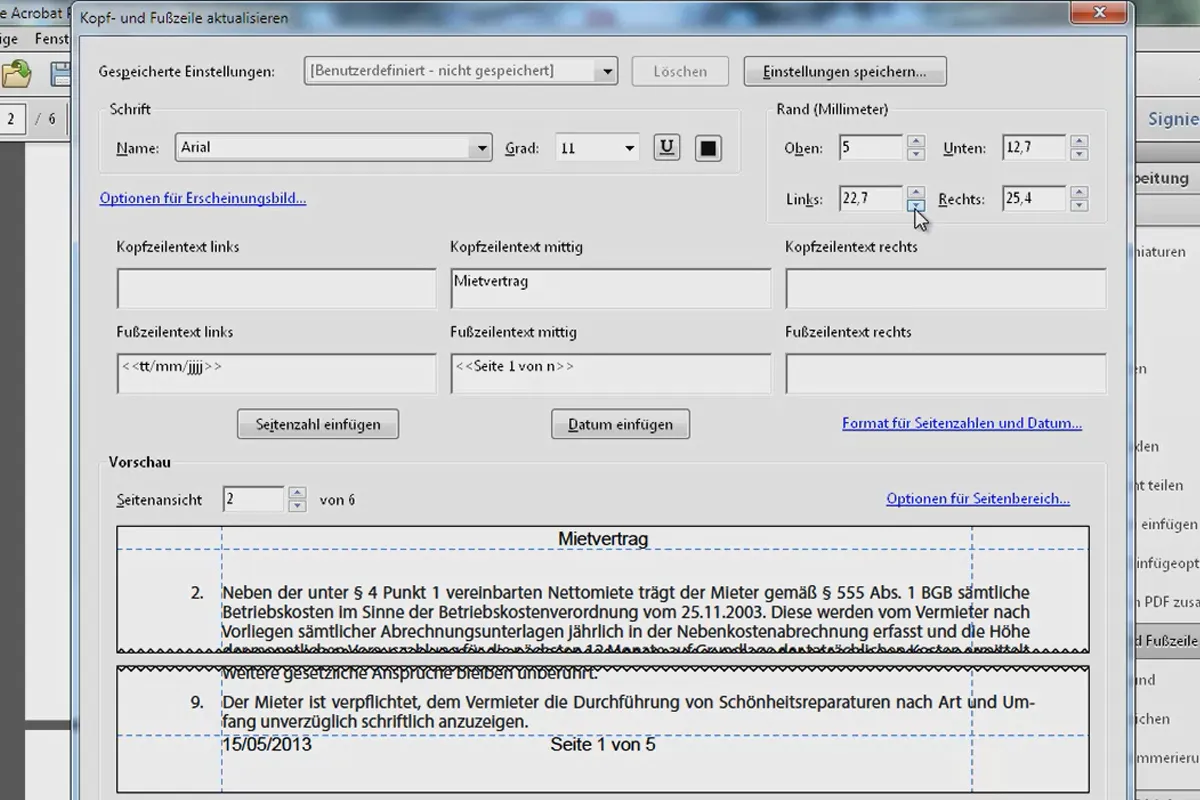Click Einstellungen speichern button
This screenshot has width=1200, height=800.
[845, 71]
